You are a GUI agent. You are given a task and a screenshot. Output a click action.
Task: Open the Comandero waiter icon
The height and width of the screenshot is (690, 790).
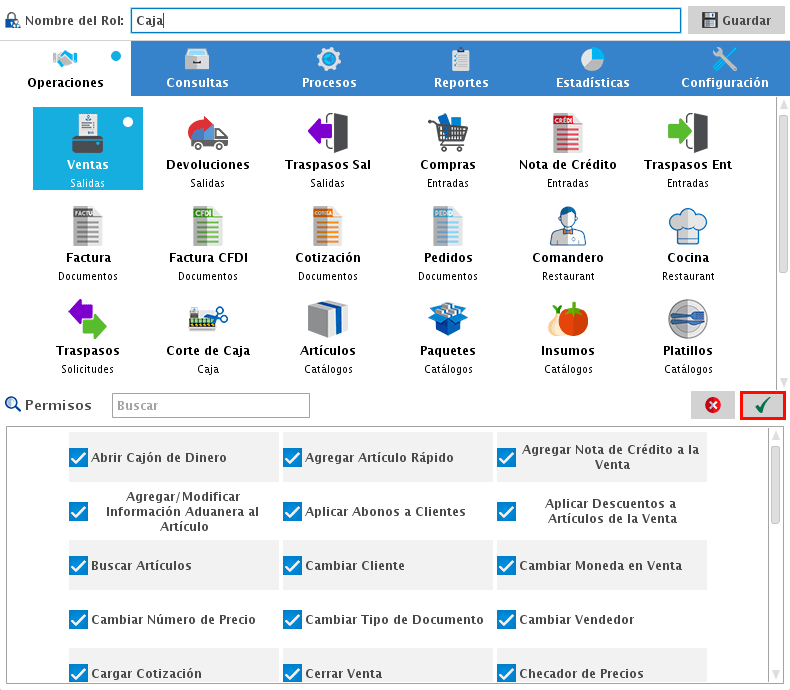(x=568, y=226)
